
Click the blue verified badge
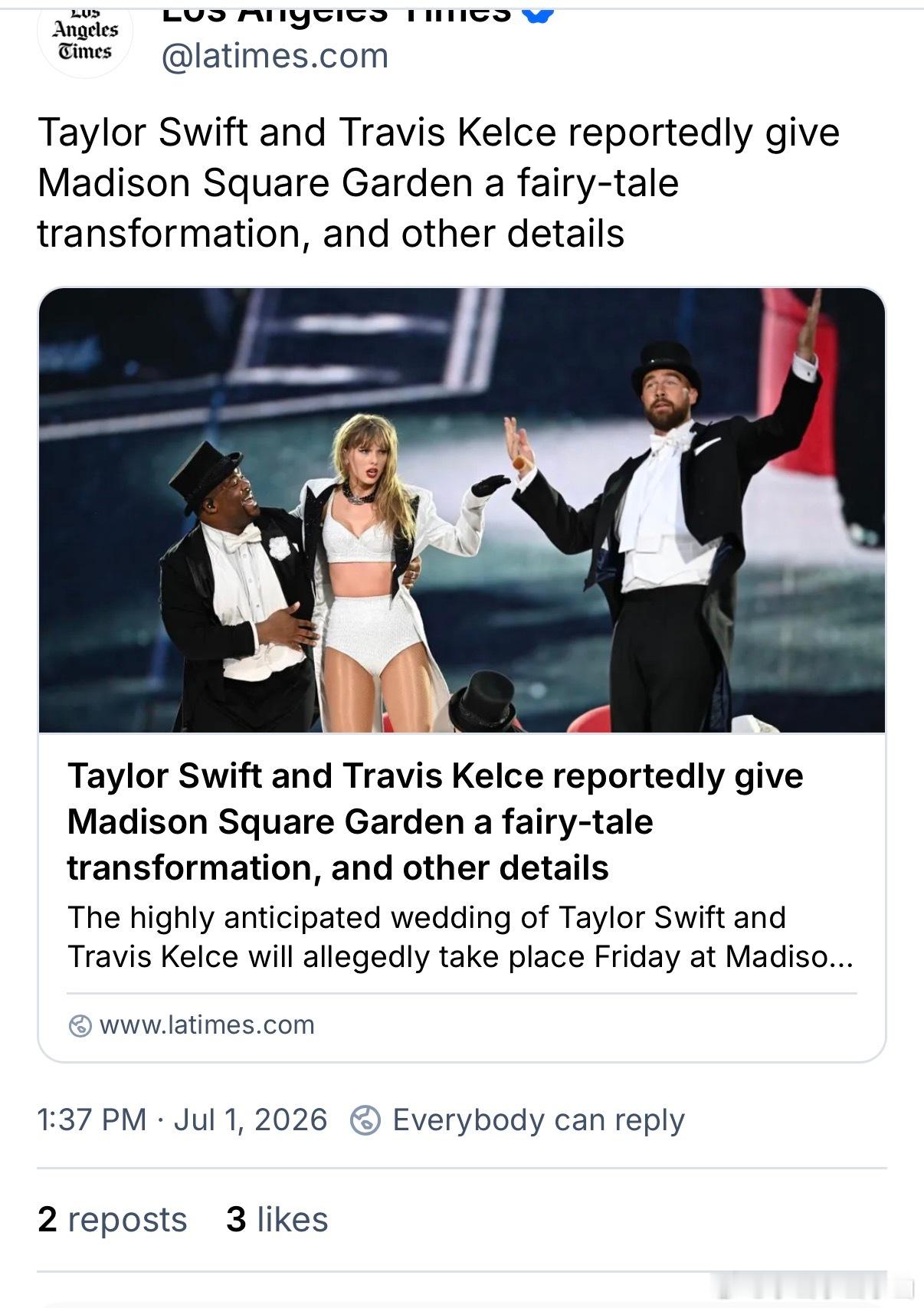(538, 12)
